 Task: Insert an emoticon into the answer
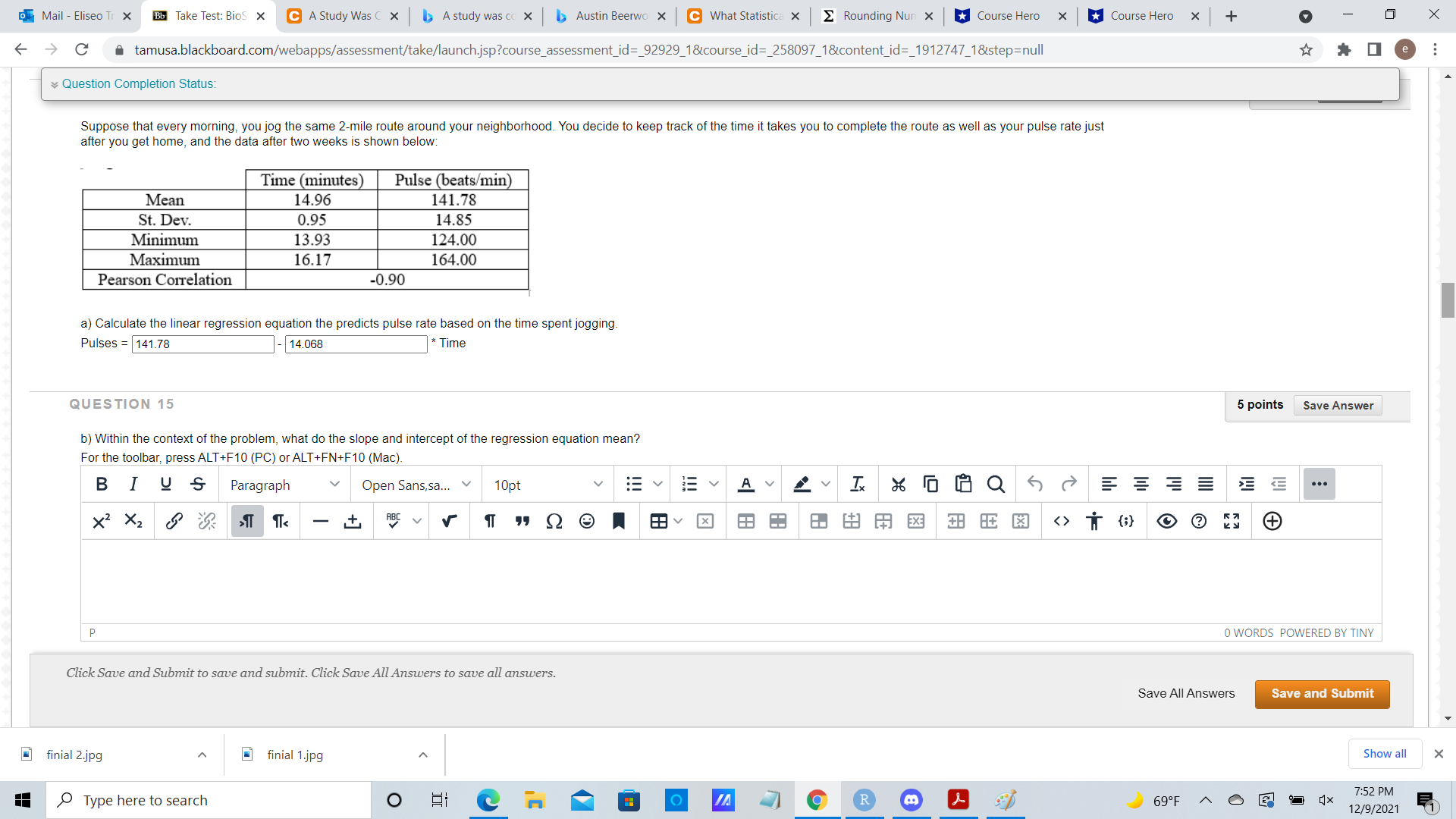[586, 521]
